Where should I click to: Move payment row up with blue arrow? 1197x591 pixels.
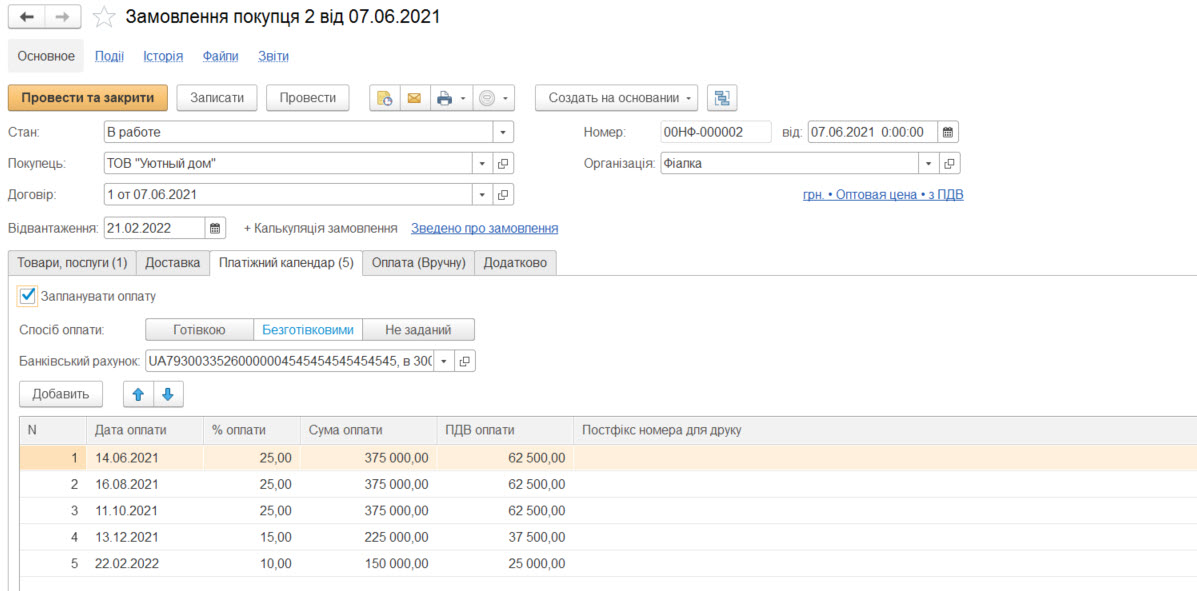[138, 394]
